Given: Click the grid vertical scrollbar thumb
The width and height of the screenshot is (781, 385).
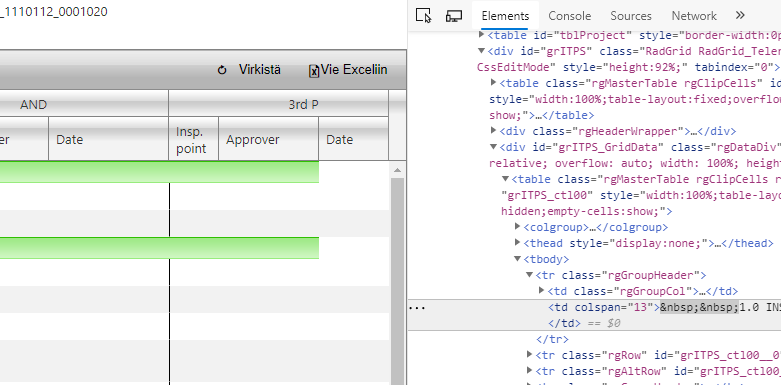Looking at the screenshot, I should tap(397, 281).
